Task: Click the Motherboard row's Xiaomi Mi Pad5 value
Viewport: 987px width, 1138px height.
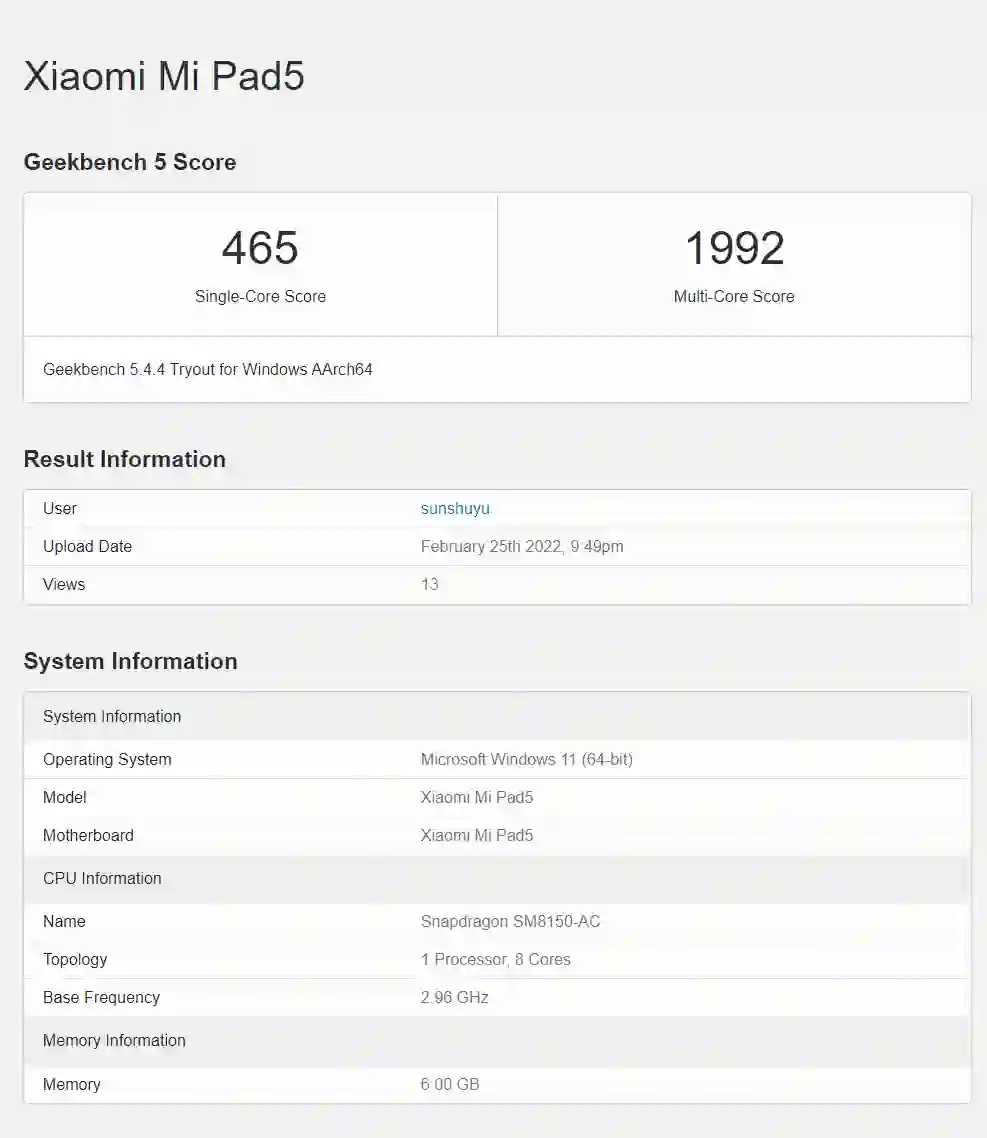Action: 477,835
